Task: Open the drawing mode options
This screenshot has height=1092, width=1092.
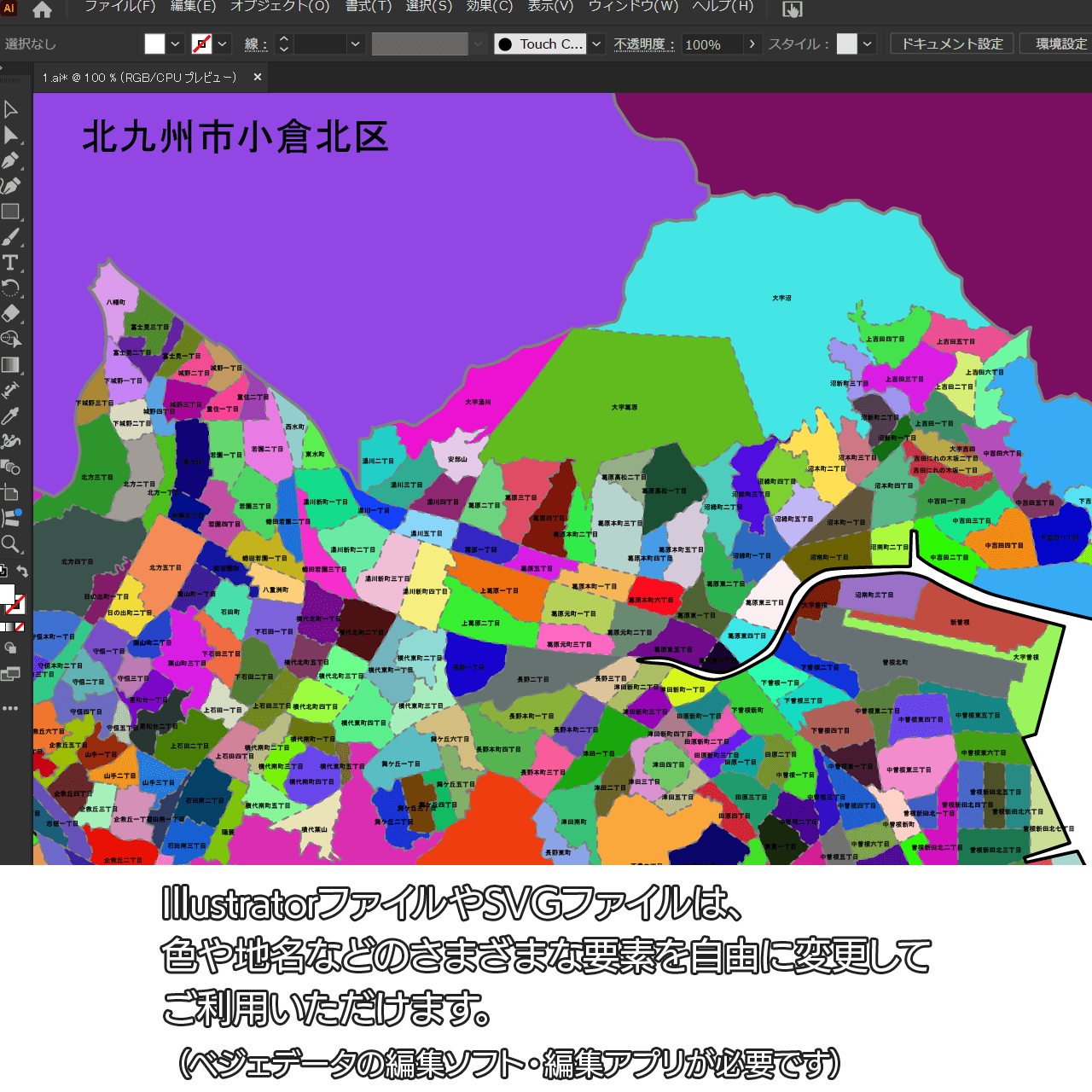Action: click(x=11, y=648)
